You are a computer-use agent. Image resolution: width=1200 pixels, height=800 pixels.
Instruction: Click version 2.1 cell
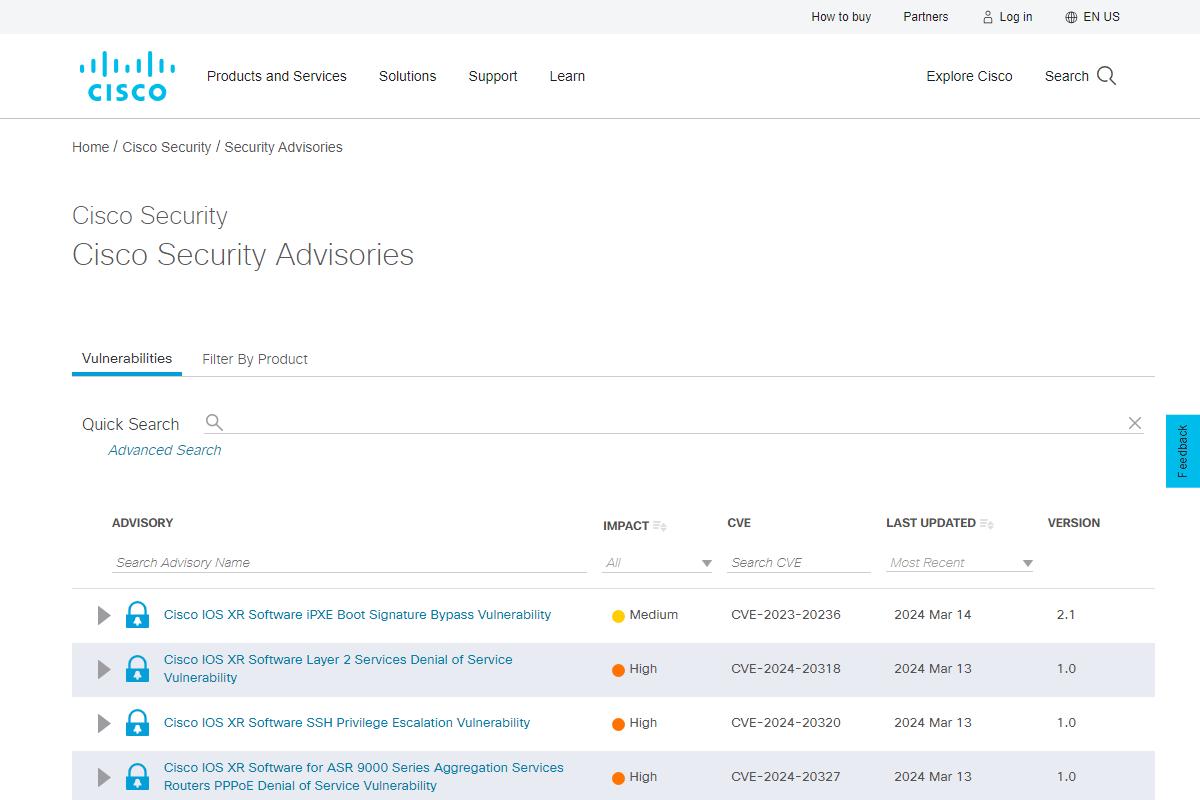point(1066,615)
